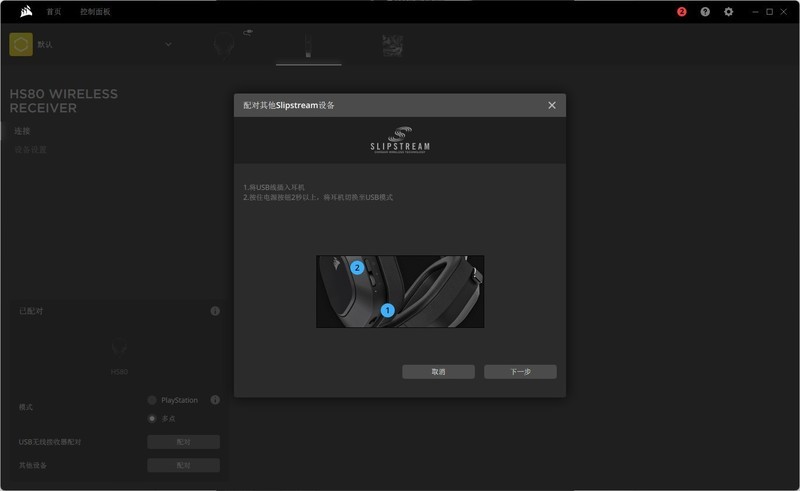This screenshot has width=800, height=491.
Task: Click 取消 to cancel pairing dialog
Action: coord(438,371)
